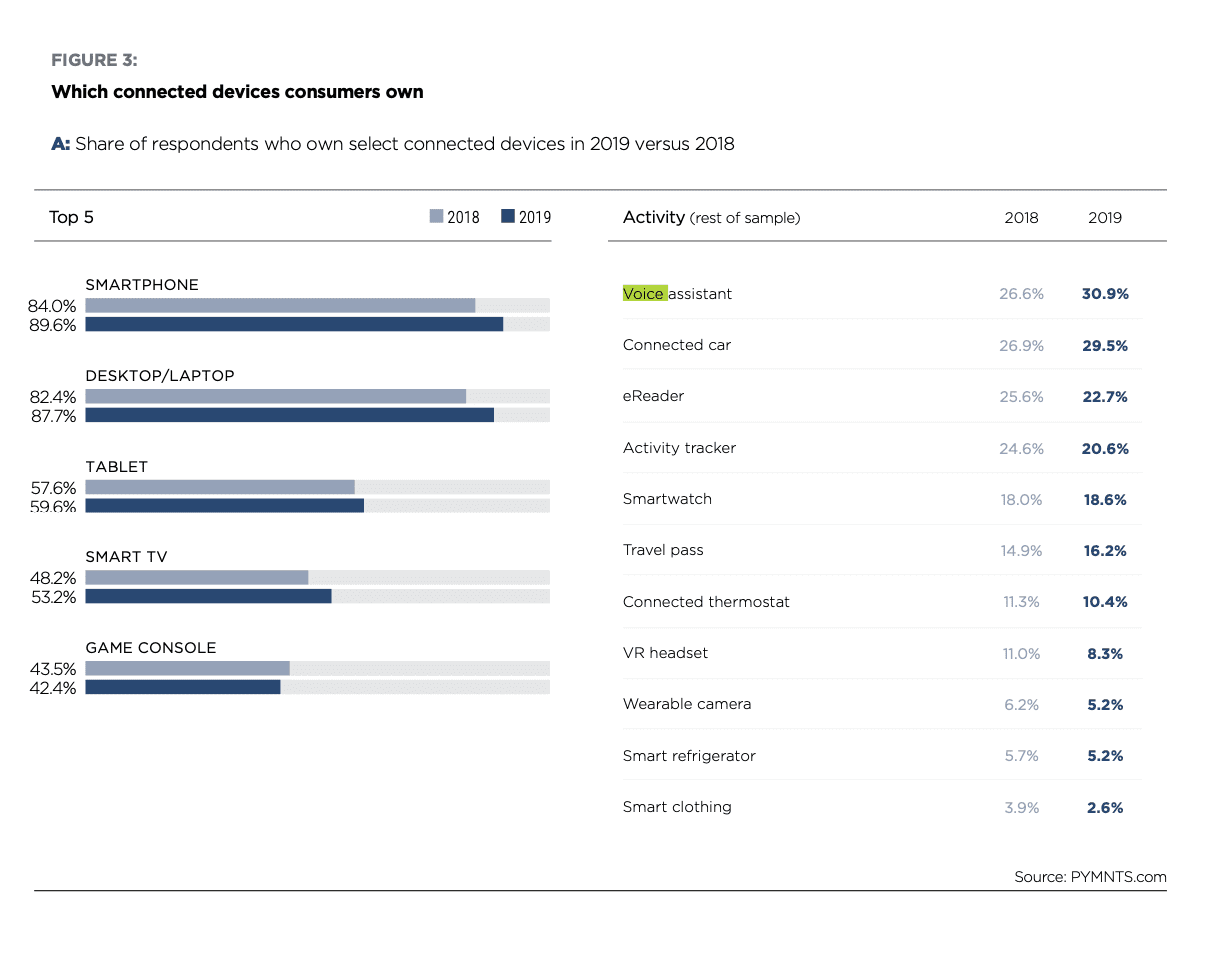Click the Source: PYMNTS.com text
This screenshot has width=1216, height=954.
tap(1090, 877)
